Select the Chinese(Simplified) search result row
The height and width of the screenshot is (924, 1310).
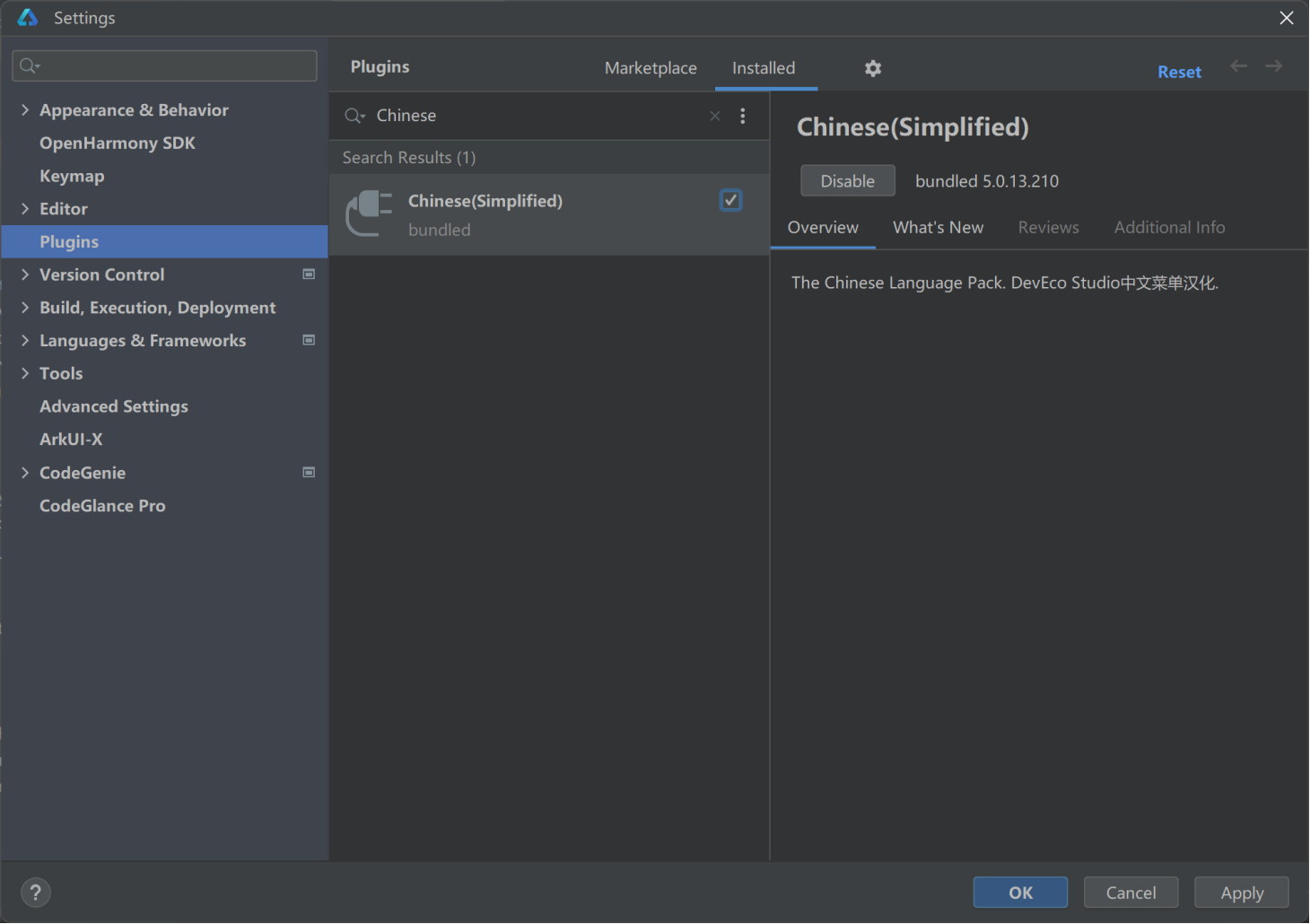[x=549, y=214]
